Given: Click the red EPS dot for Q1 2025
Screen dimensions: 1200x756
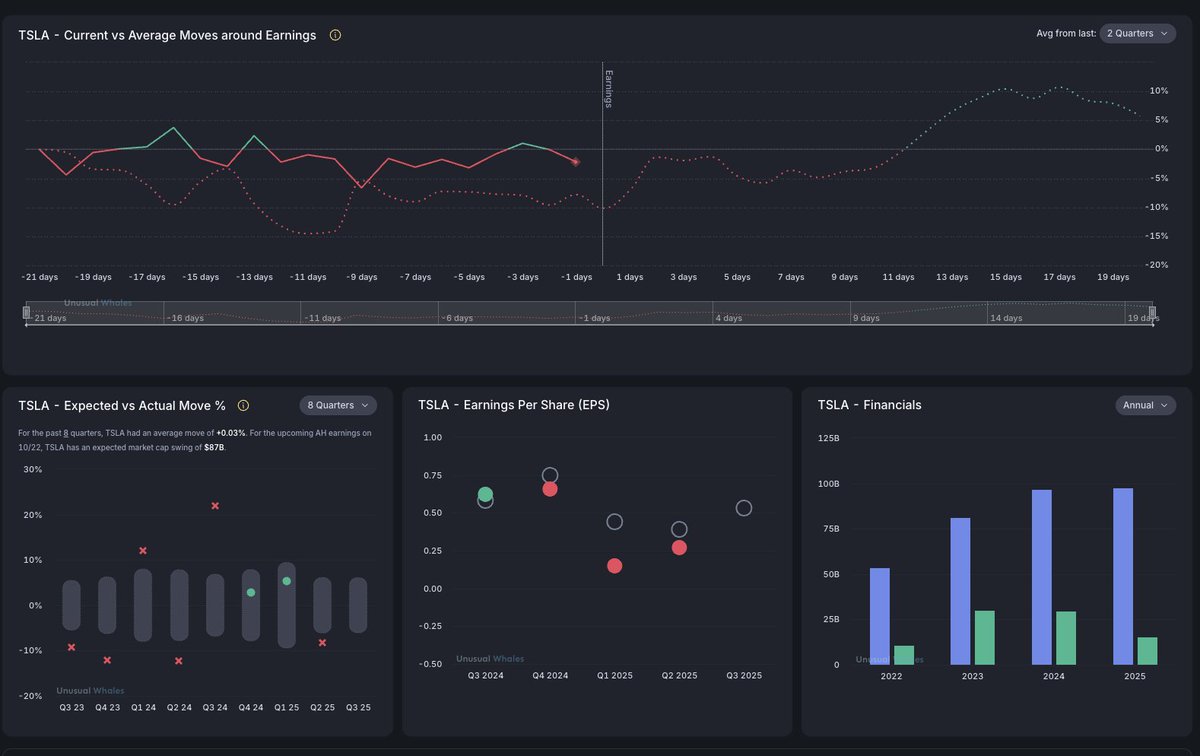Looking at the screenshot, I should click(x=615, y=566).
